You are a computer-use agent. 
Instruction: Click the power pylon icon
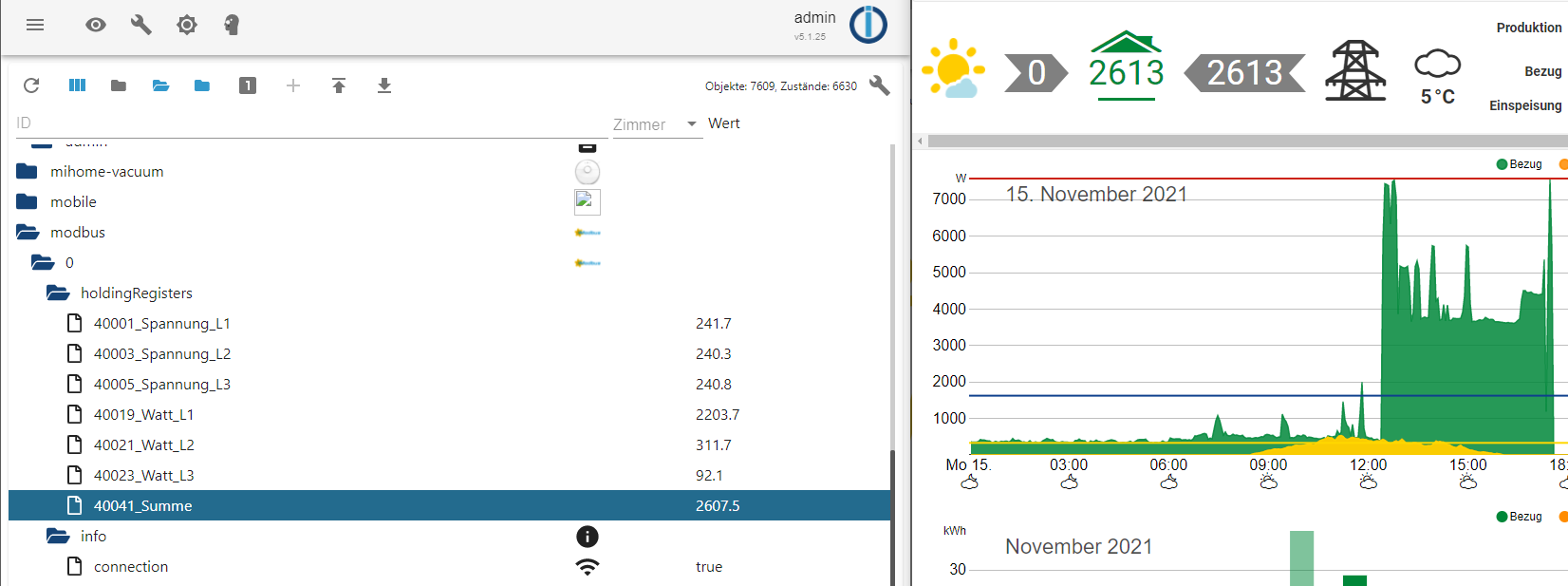tap(1355, 70)
